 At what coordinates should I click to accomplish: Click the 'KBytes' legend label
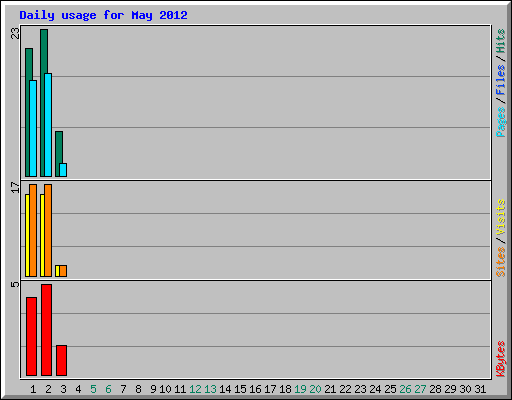pos(501,359)
